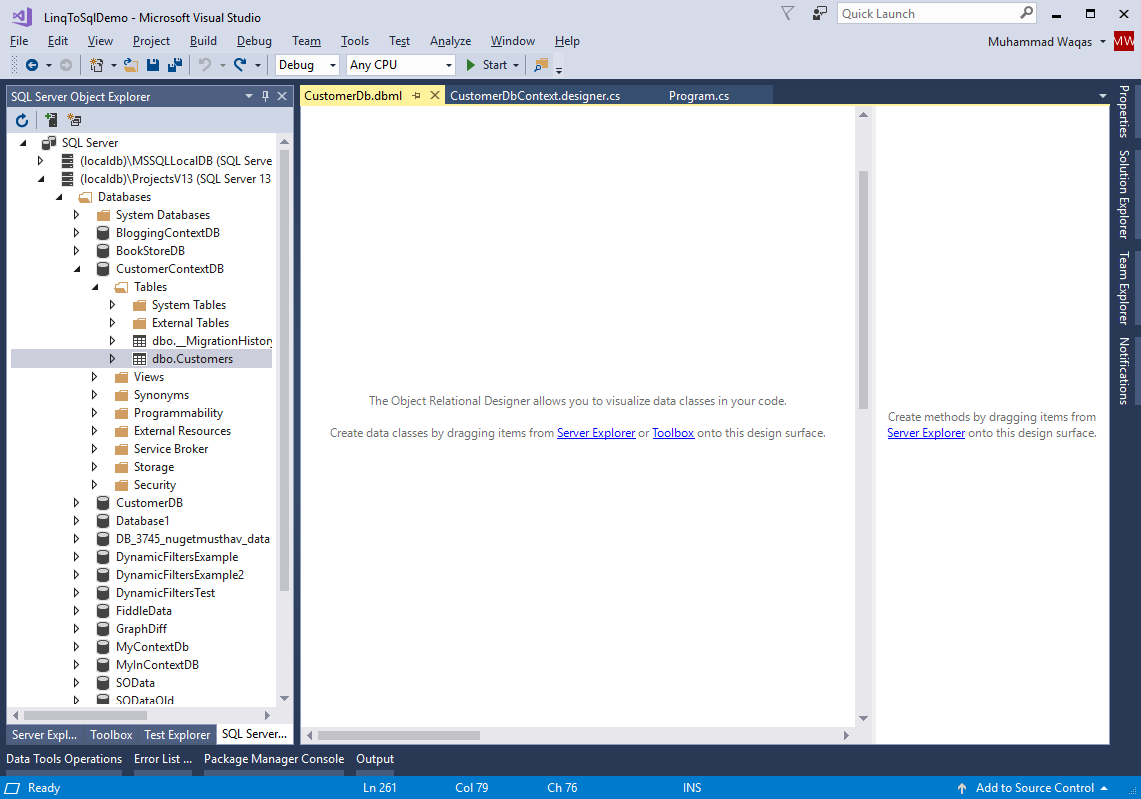
Task: Click the Group by schema icon in explorer
Action: [74, 120]
